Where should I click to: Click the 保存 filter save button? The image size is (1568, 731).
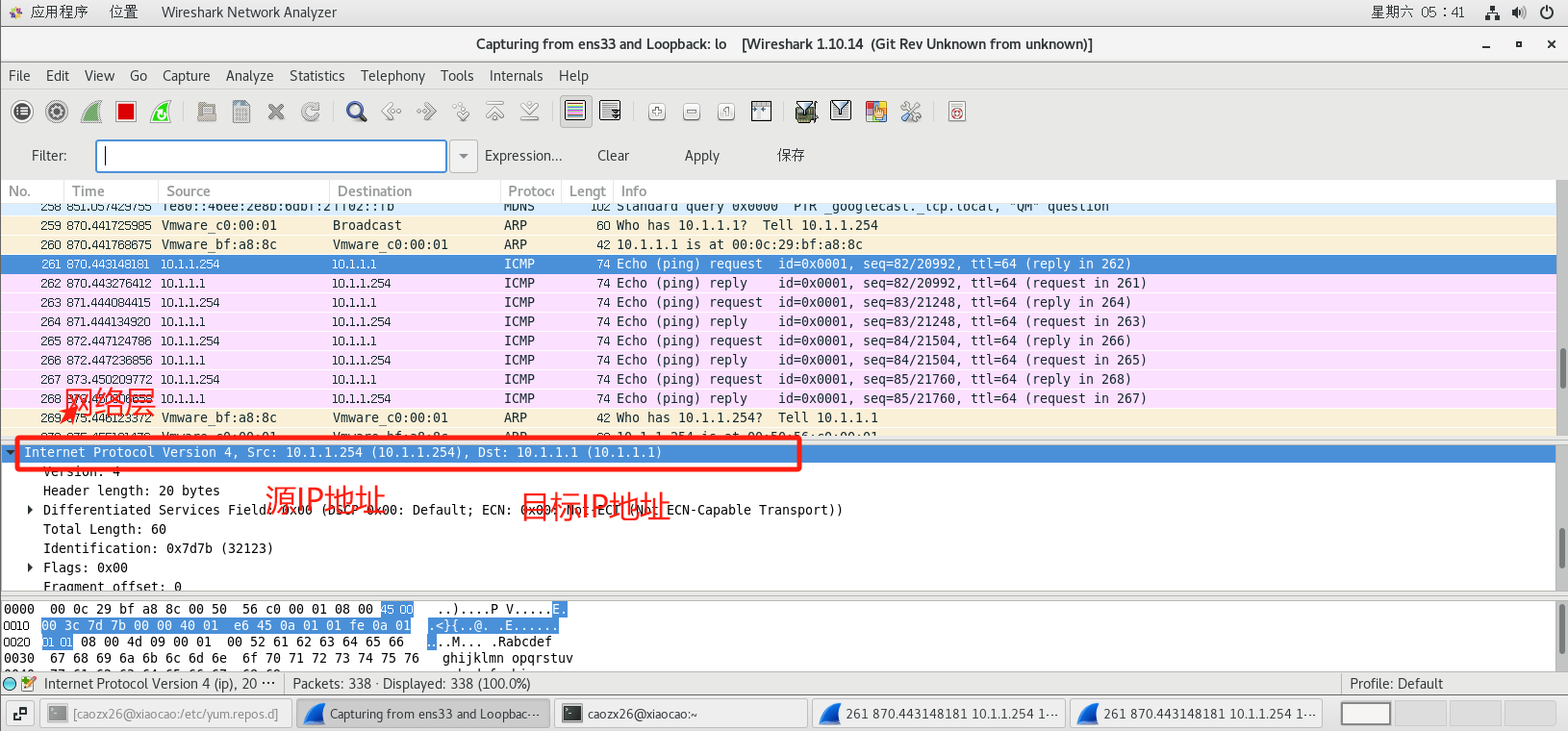tap(791, 156)
